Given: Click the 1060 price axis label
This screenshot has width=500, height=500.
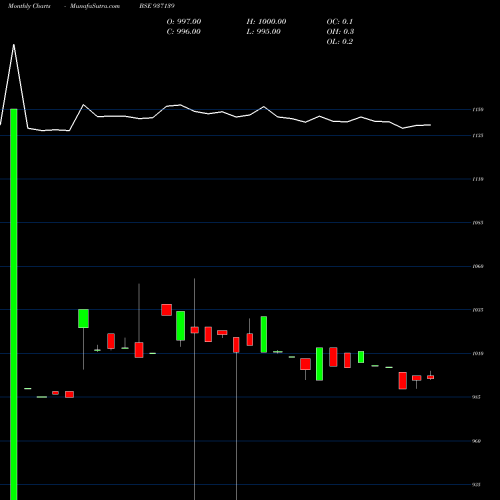Looking at the screenshot, I should [x=478, y=266].
